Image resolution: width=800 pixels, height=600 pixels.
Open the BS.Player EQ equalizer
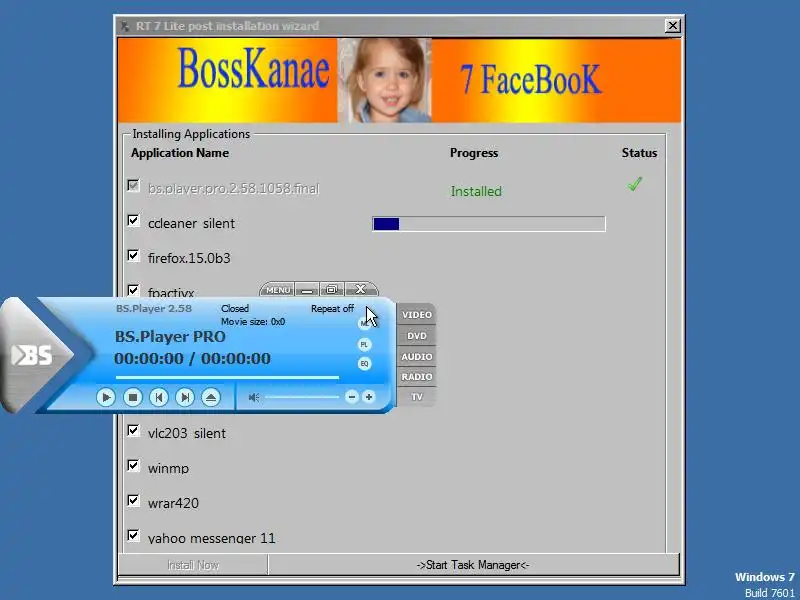364,364
